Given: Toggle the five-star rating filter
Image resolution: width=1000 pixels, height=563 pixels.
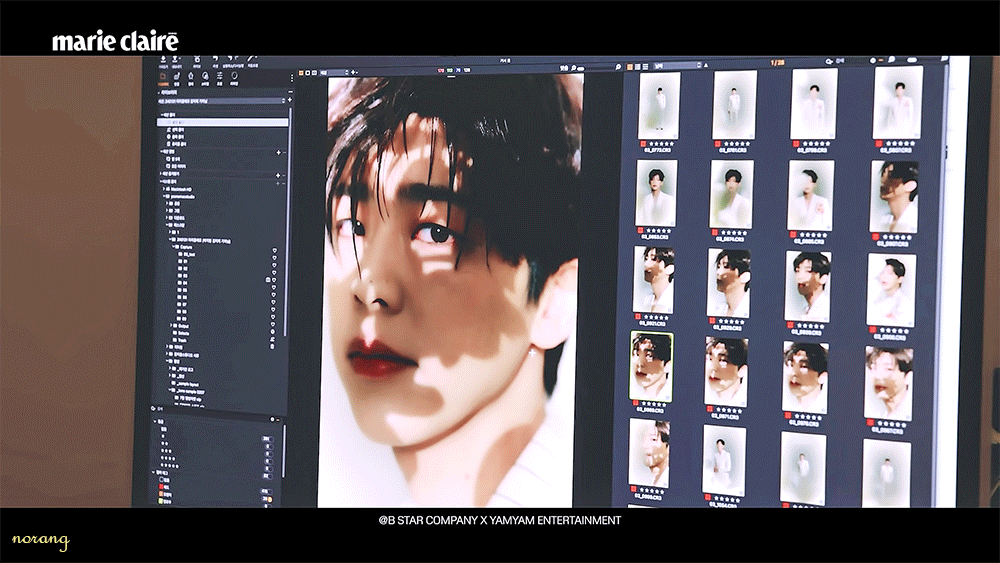Looking at the screenshot, I should [x=170, y=465].
